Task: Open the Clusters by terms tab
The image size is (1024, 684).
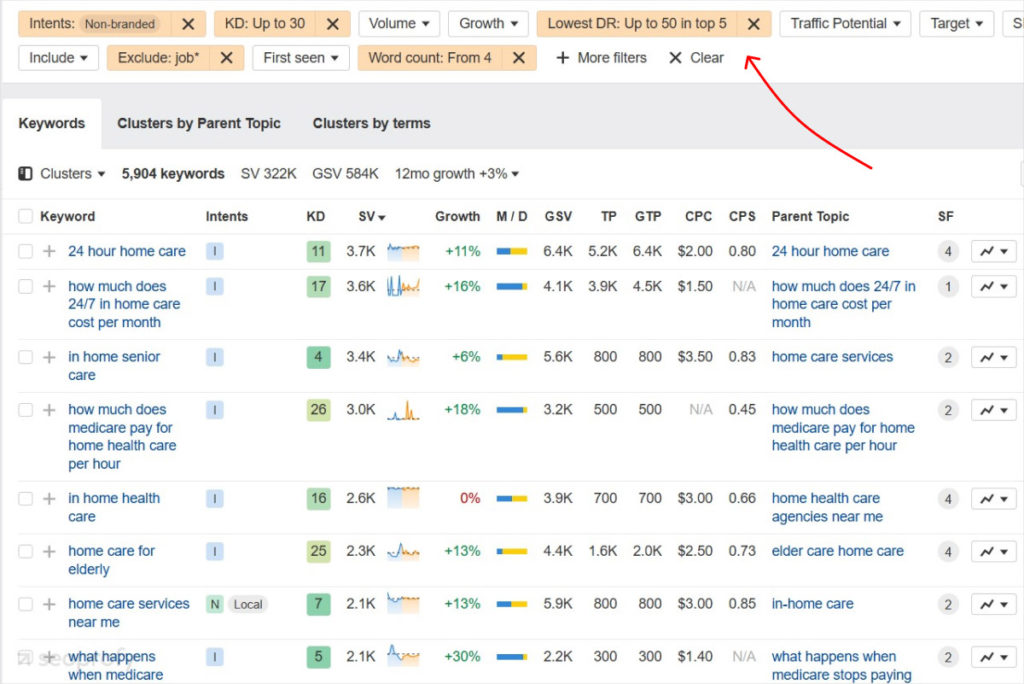Action: 370,123
